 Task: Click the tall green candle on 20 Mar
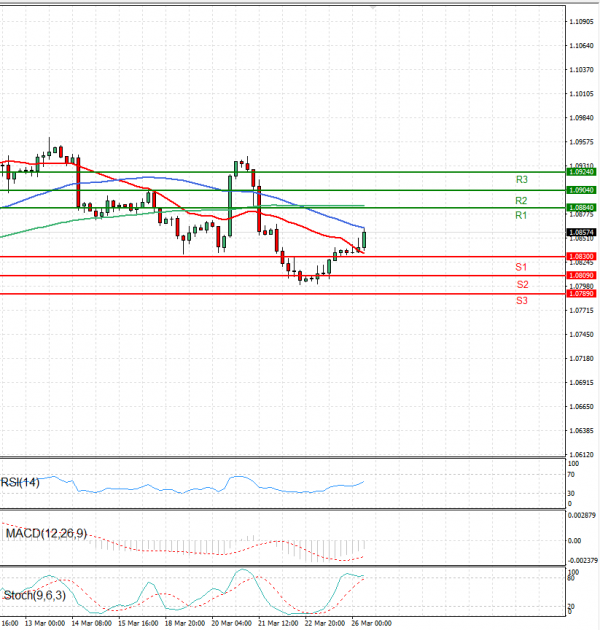pos(230,206)
